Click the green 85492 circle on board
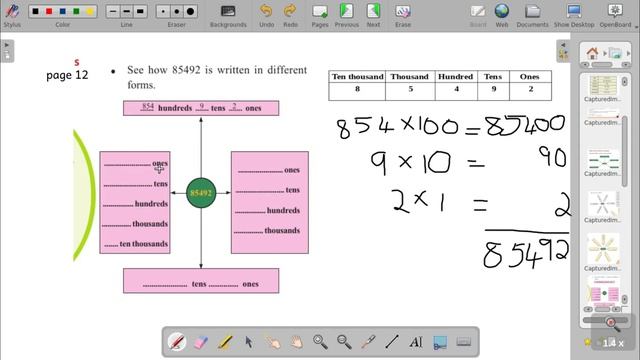The height and width of the screenshot is (360, 640). (x=201, y=193)
